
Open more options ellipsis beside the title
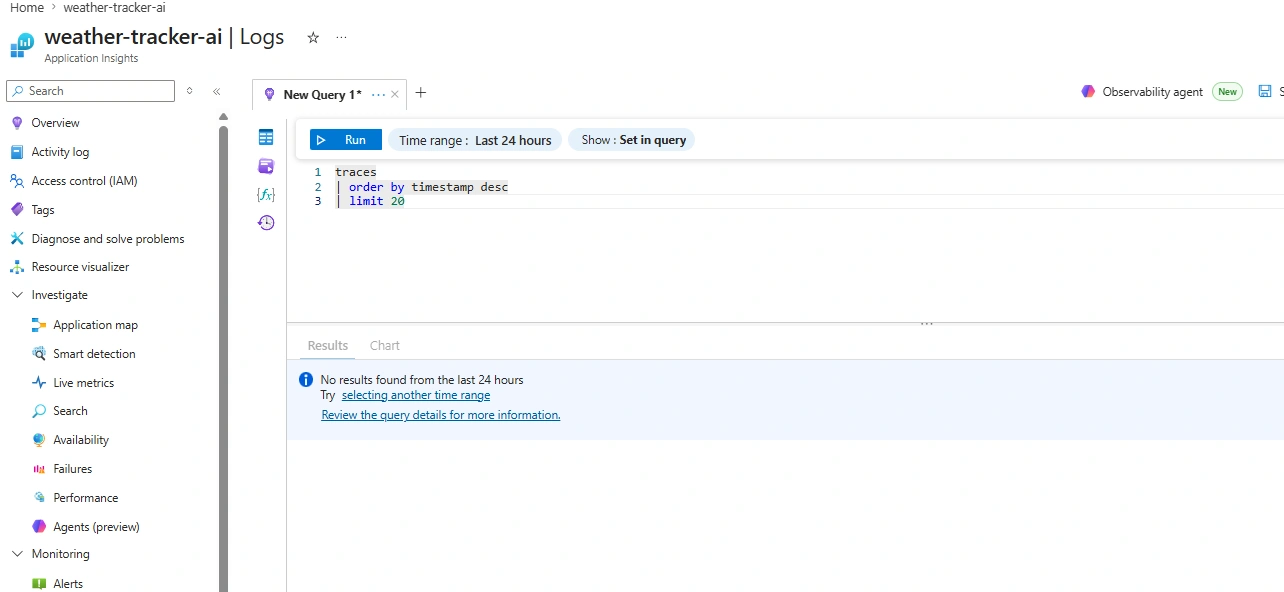(x=342, y=37)
